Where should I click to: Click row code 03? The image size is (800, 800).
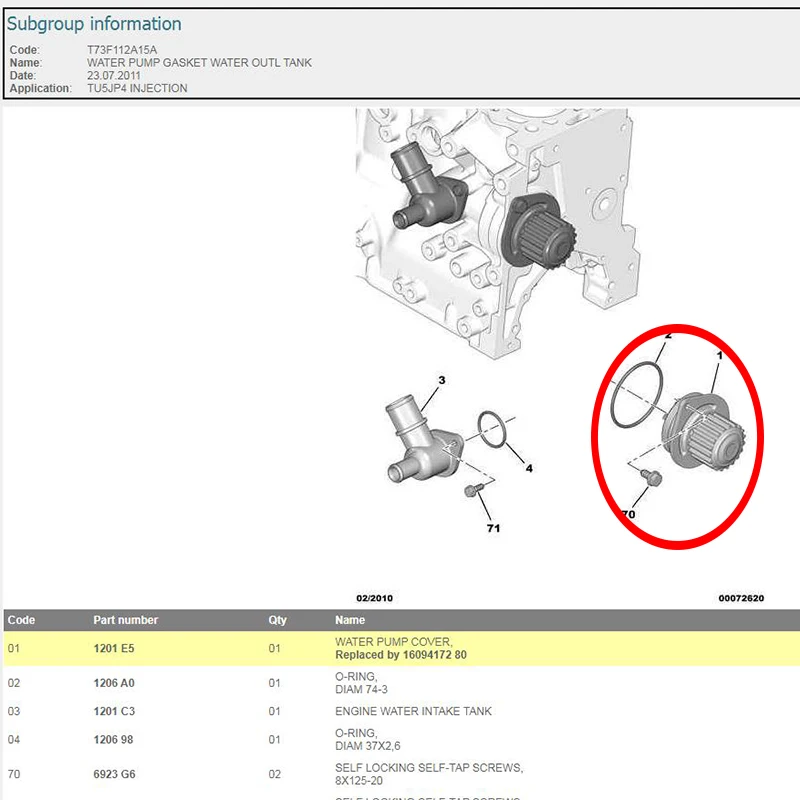14,711
